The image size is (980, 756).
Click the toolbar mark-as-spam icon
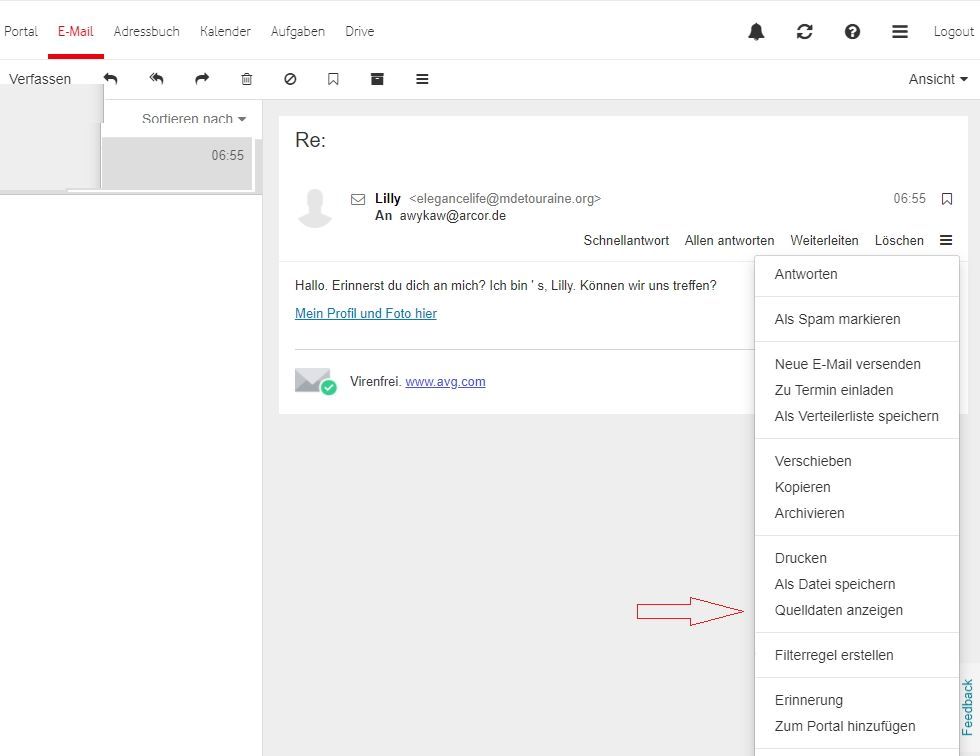tap(290, 79)
